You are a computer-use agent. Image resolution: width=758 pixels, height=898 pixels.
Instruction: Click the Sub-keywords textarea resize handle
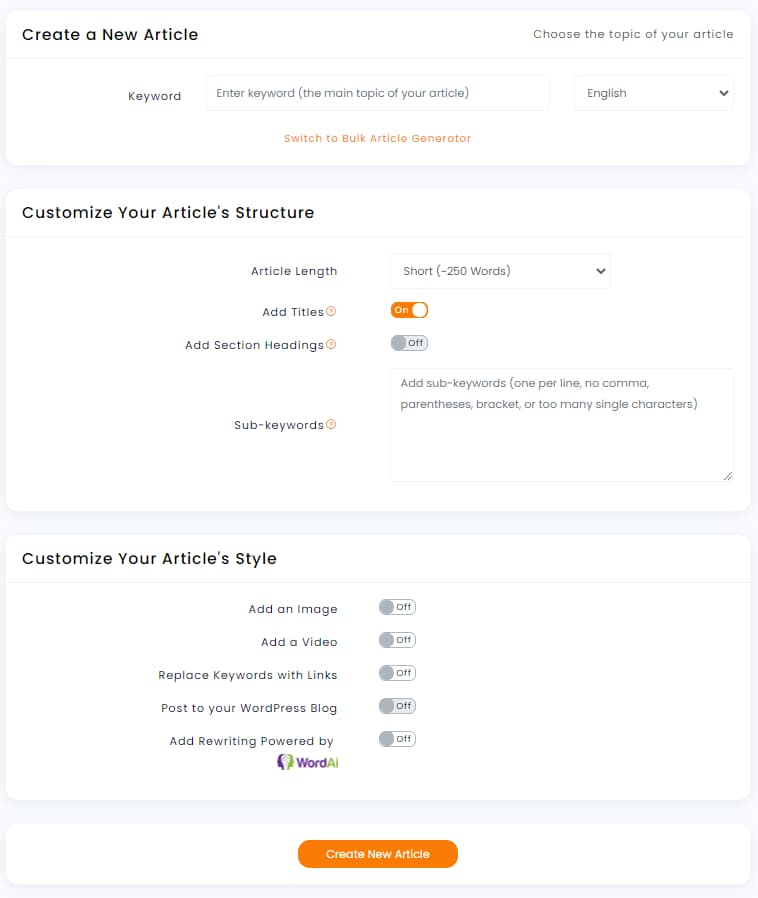click(728, 476)
